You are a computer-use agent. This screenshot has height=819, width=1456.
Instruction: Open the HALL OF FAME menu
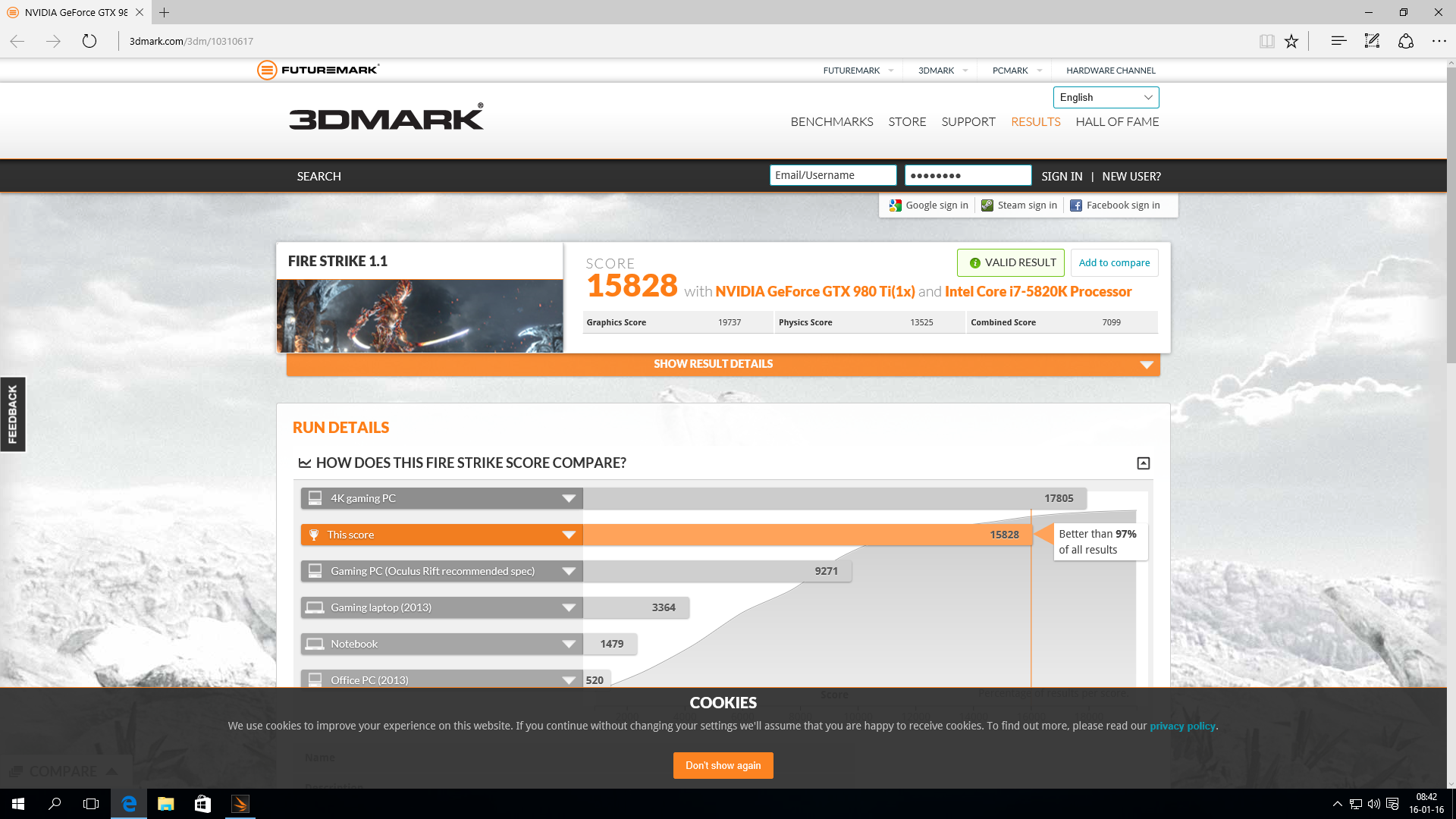(1117, 121)
